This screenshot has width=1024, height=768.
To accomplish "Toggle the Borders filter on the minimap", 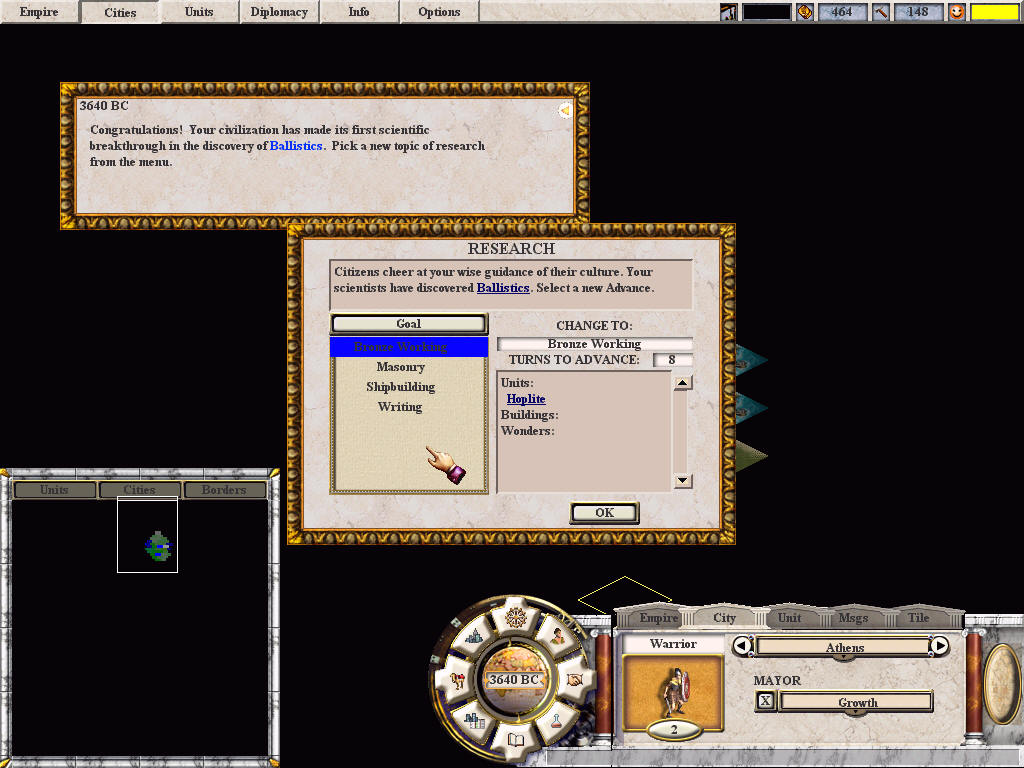I will point(224,490).
